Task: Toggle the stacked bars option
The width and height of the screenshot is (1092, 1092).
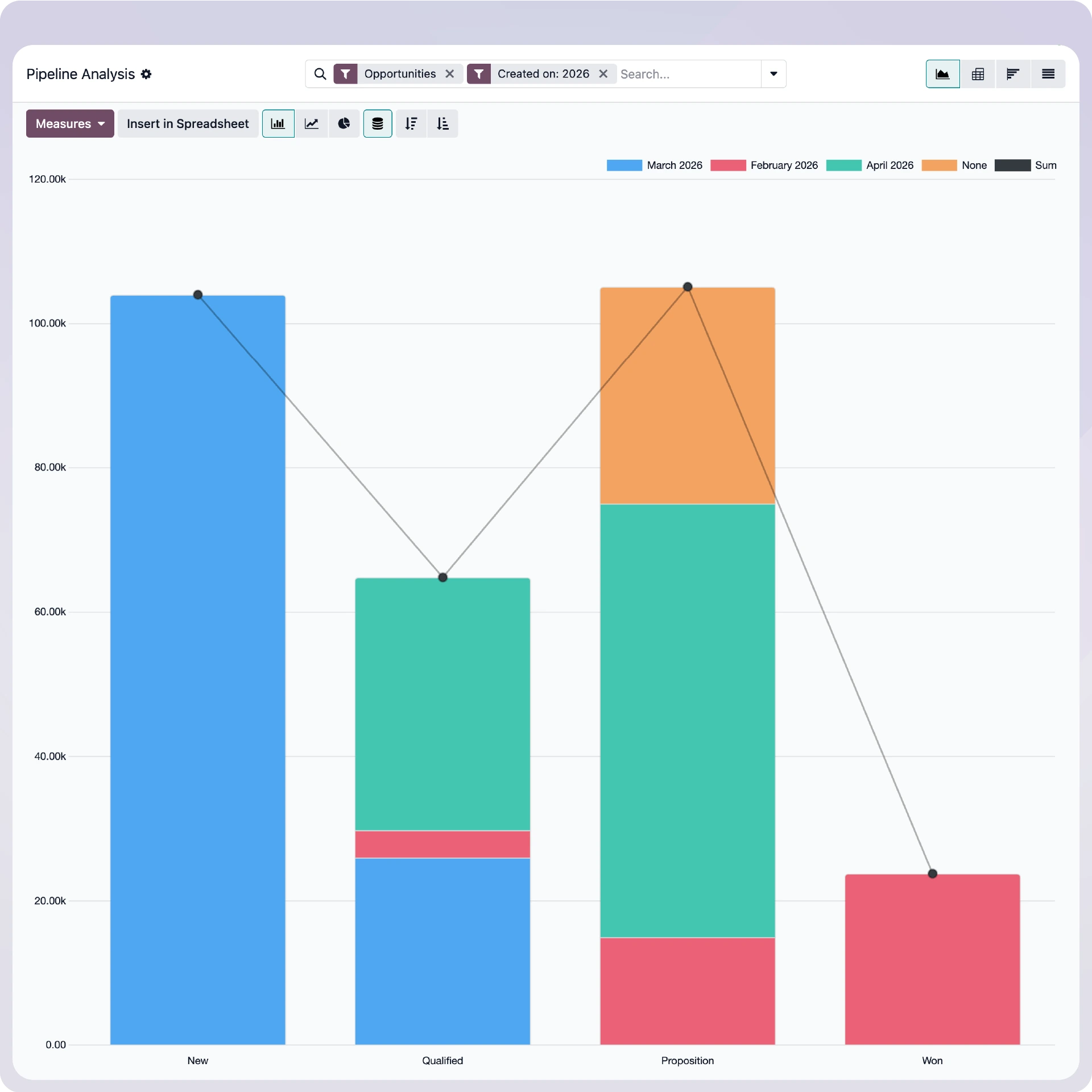Action: pos(378,123)
